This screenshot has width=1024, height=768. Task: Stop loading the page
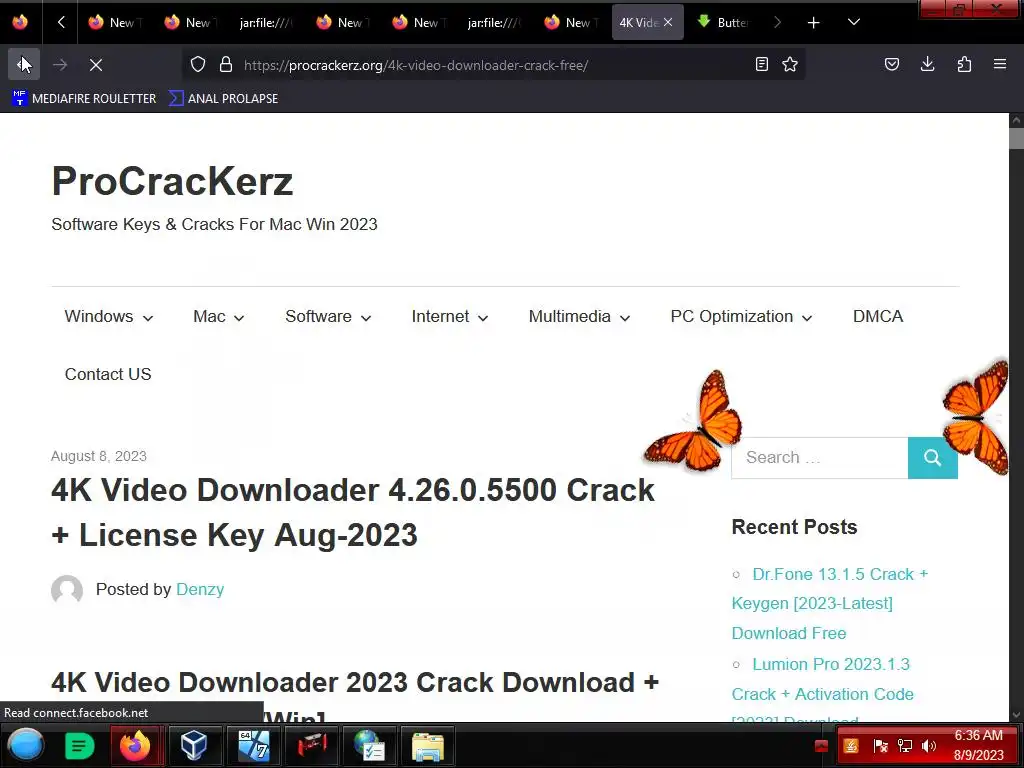pyautogui.click(x=96, y=65)
